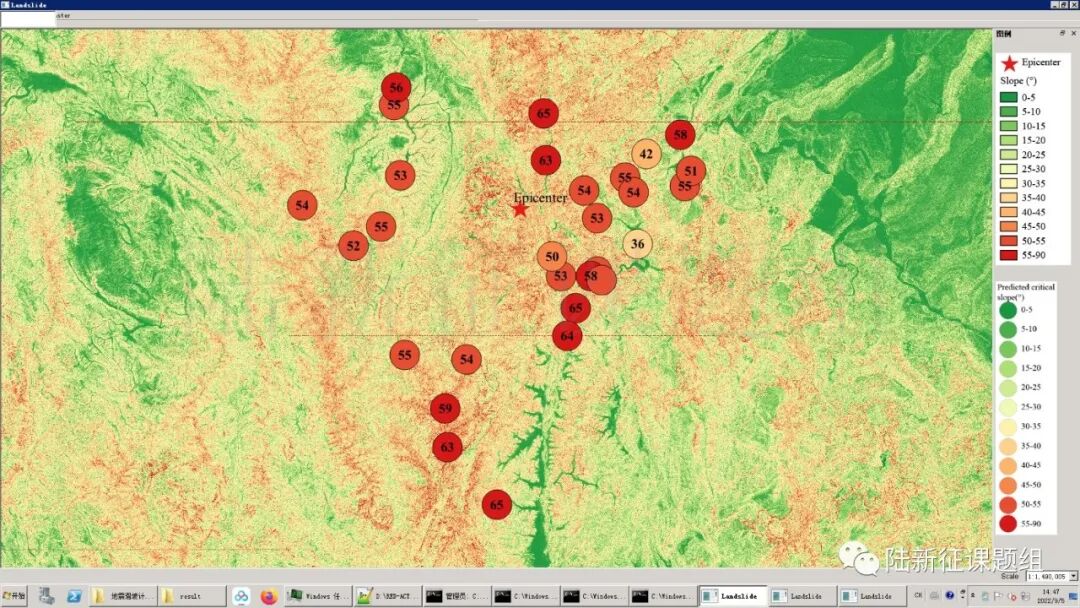Click the 55-90 slope legend swatch
Screen dimensions: 1080x608
1008,255
